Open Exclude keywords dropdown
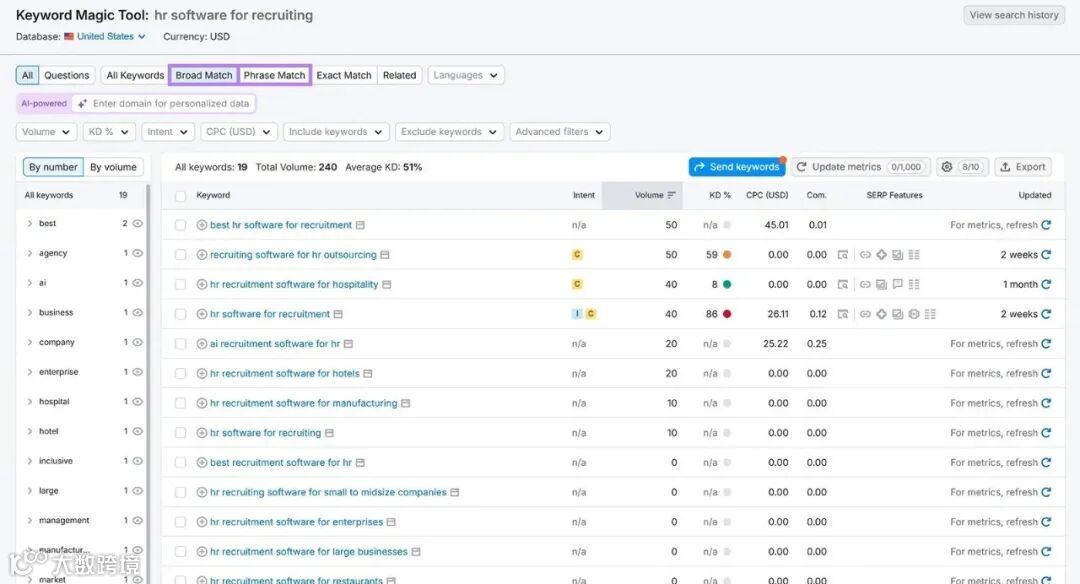 pos(449,132)
